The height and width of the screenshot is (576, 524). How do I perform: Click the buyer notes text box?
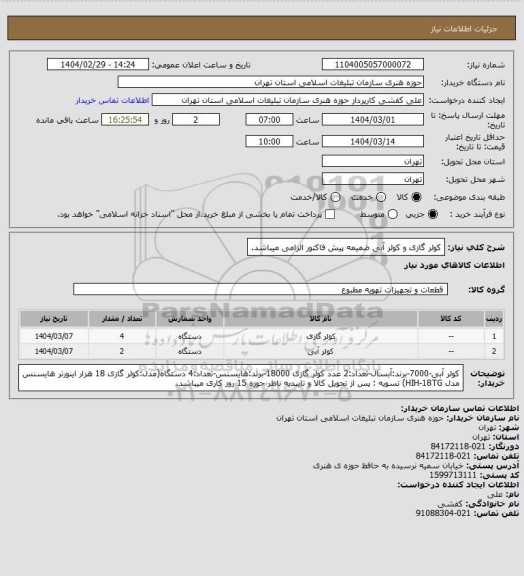coord(241,378)
